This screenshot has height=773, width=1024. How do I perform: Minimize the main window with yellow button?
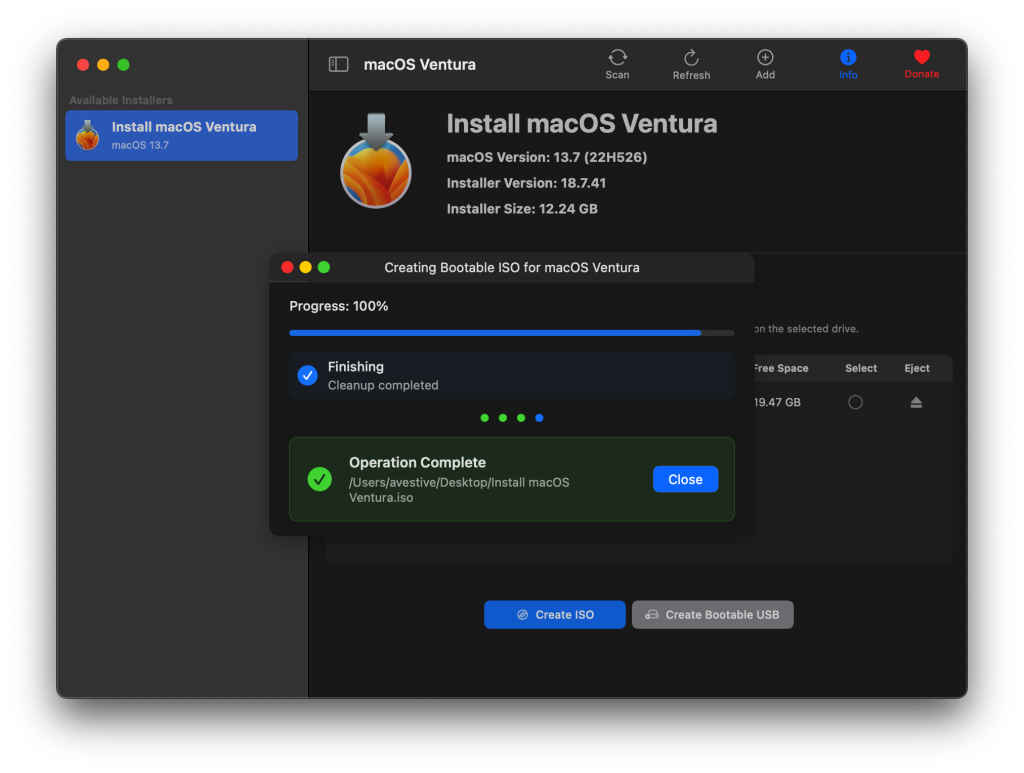103,65
